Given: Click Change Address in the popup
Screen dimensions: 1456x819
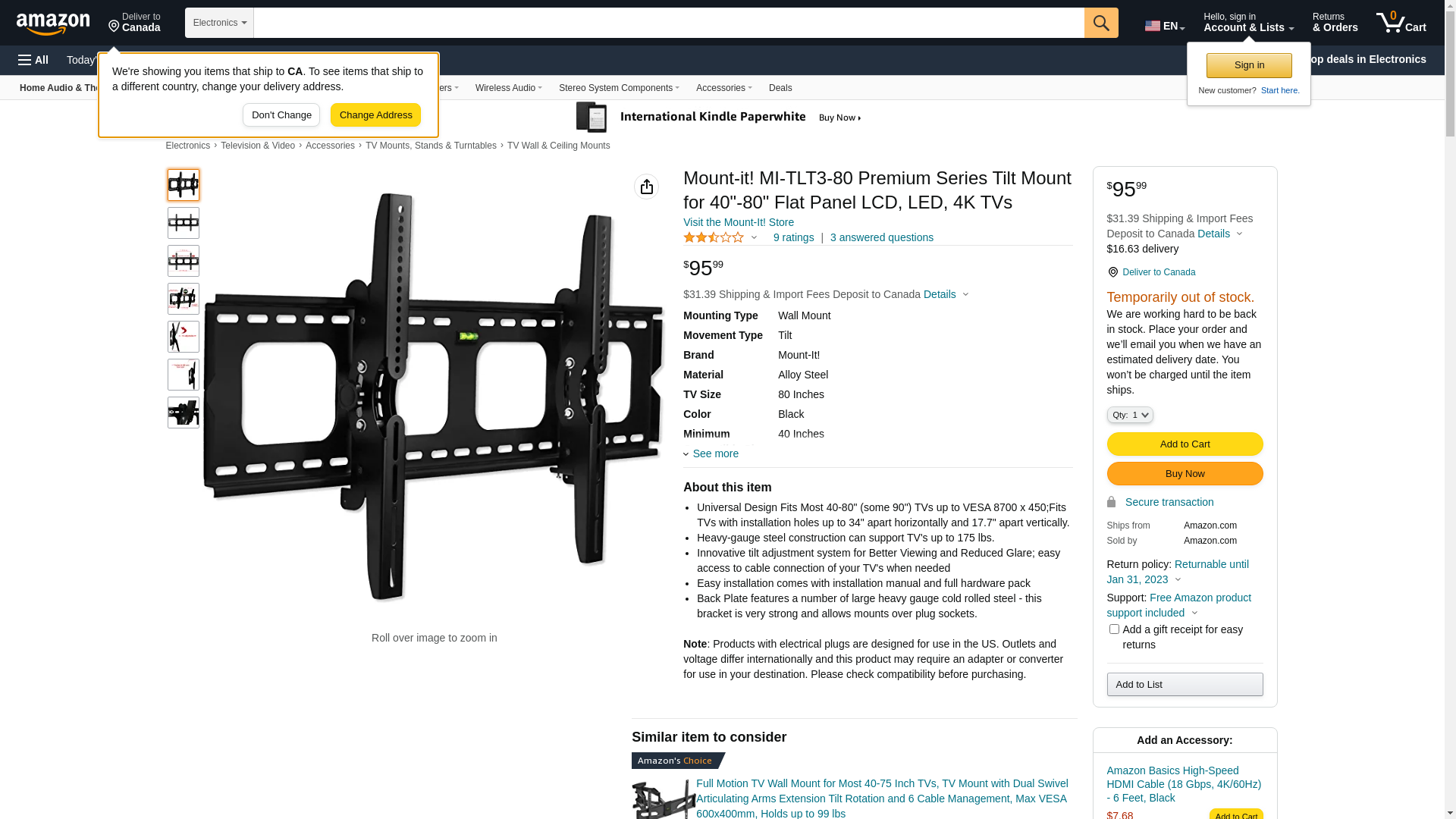Looking at the screenshot, I should tap(375, 115).
